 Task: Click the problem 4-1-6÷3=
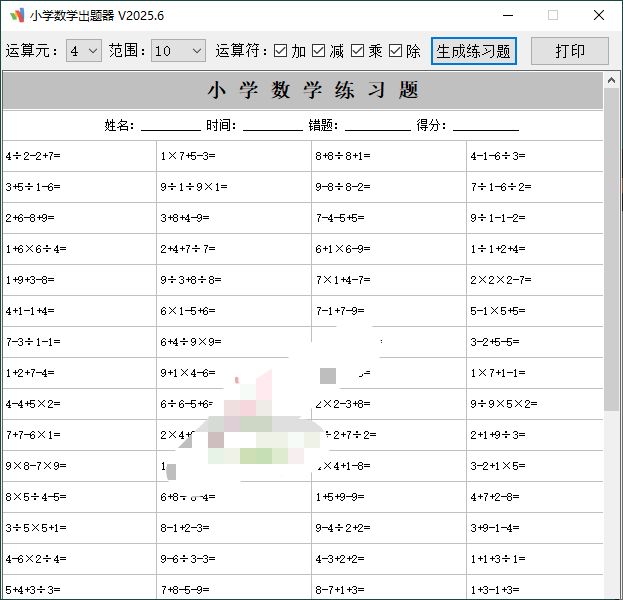point(497,156)
